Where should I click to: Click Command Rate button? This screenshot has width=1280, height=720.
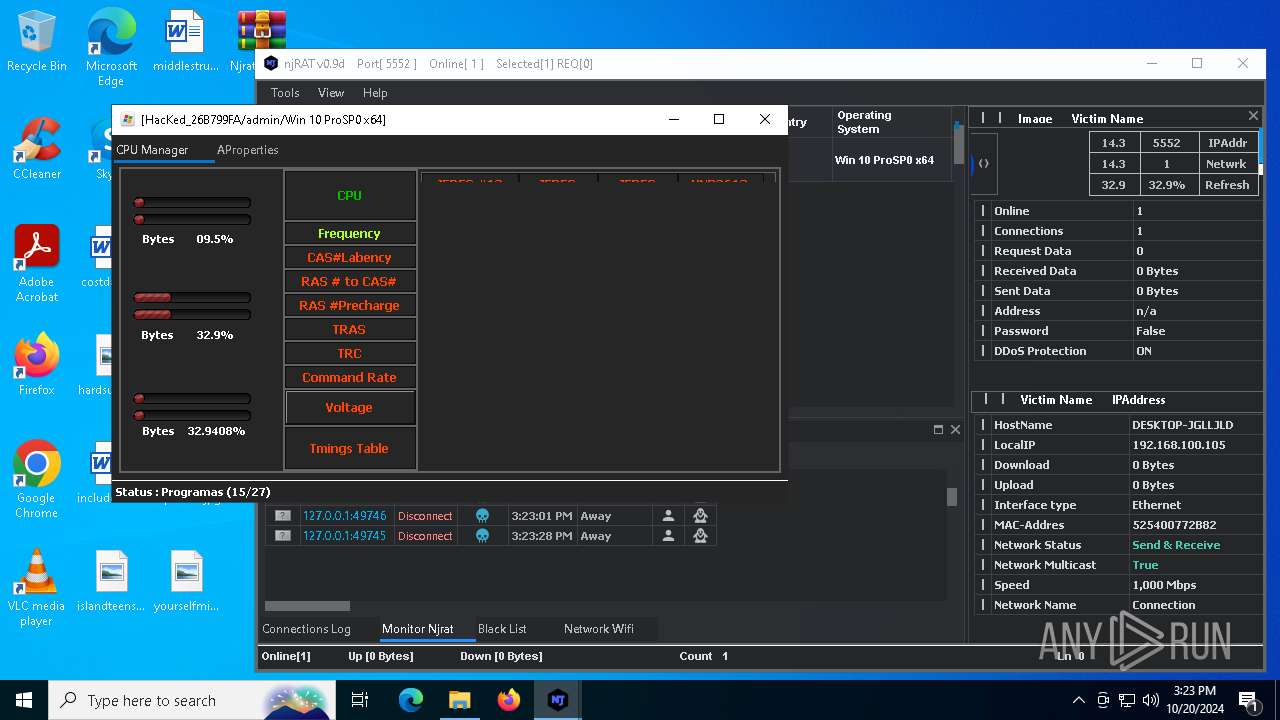pyautogui.click(x=349, y=378)
